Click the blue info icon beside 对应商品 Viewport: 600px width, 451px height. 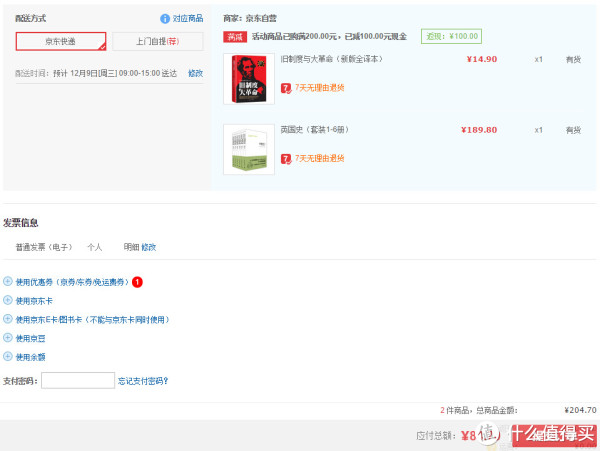coord(165,18)
